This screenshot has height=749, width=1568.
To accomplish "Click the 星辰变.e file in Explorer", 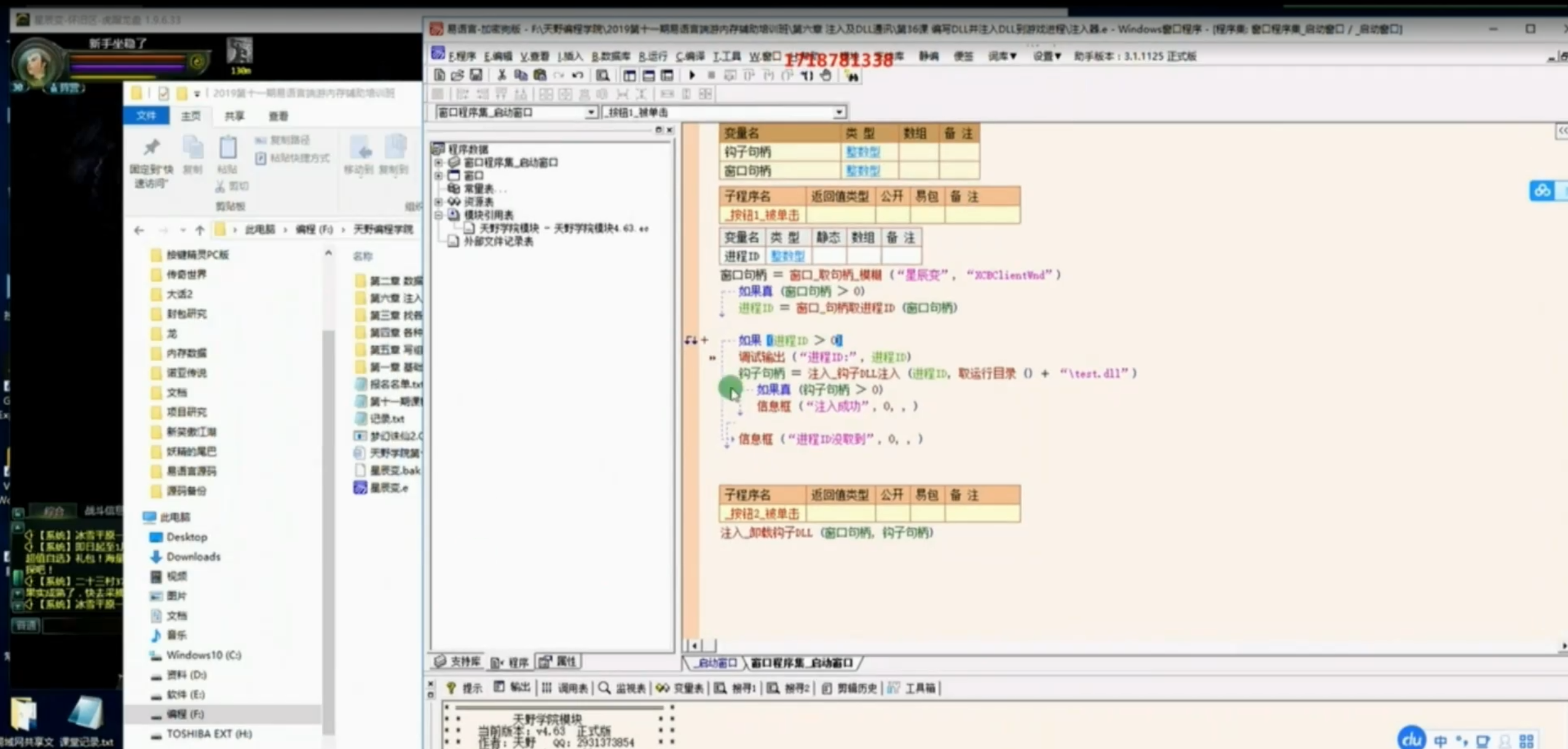I will pos(388,488).
